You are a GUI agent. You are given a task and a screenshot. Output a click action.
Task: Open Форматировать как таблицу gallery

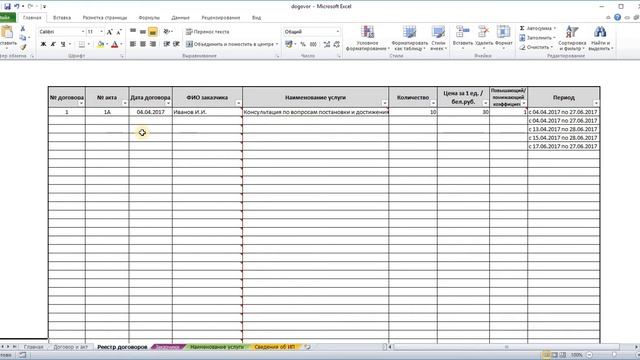pyautogui.click(x=409, y=38)
